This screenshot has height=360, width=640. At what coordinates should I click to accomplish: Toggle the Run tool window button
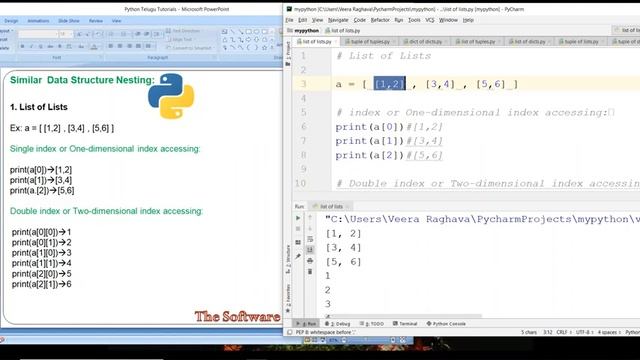point(307,324)
